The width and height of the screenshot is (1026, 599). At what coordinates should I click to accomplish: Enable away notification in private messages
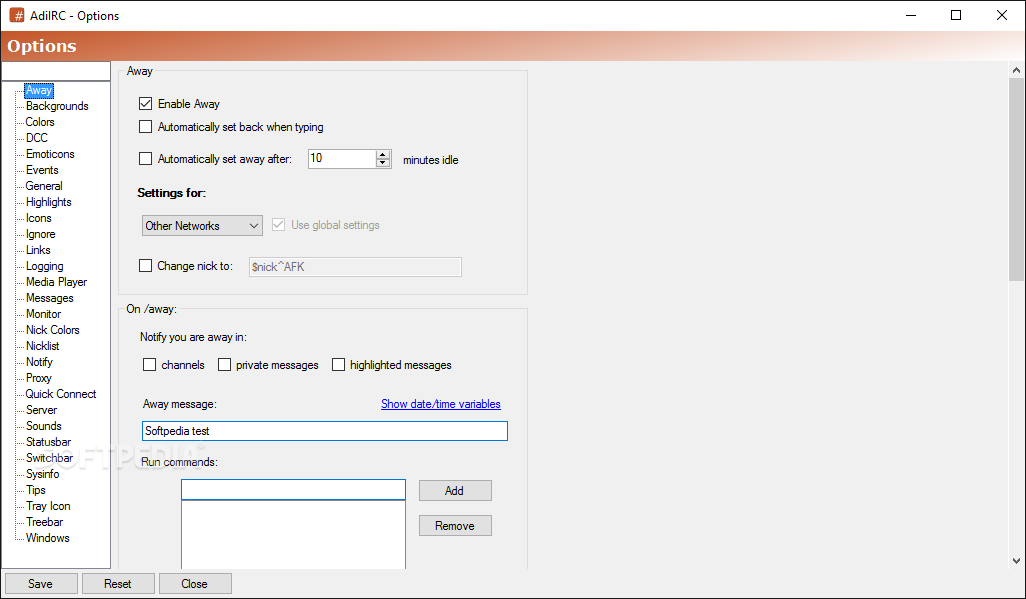(x=224, y=365)
